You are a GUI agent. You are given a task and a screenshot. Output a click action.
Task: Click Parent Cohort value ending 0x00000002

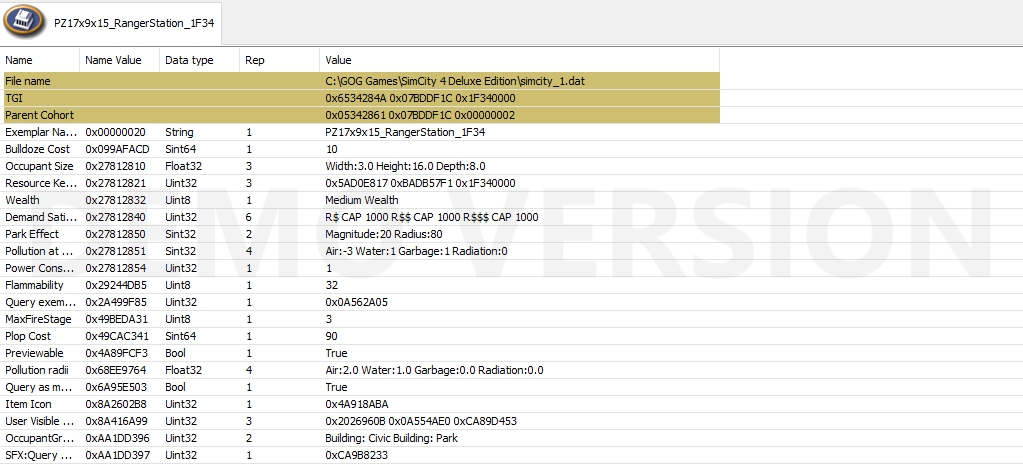pos(420,115)
